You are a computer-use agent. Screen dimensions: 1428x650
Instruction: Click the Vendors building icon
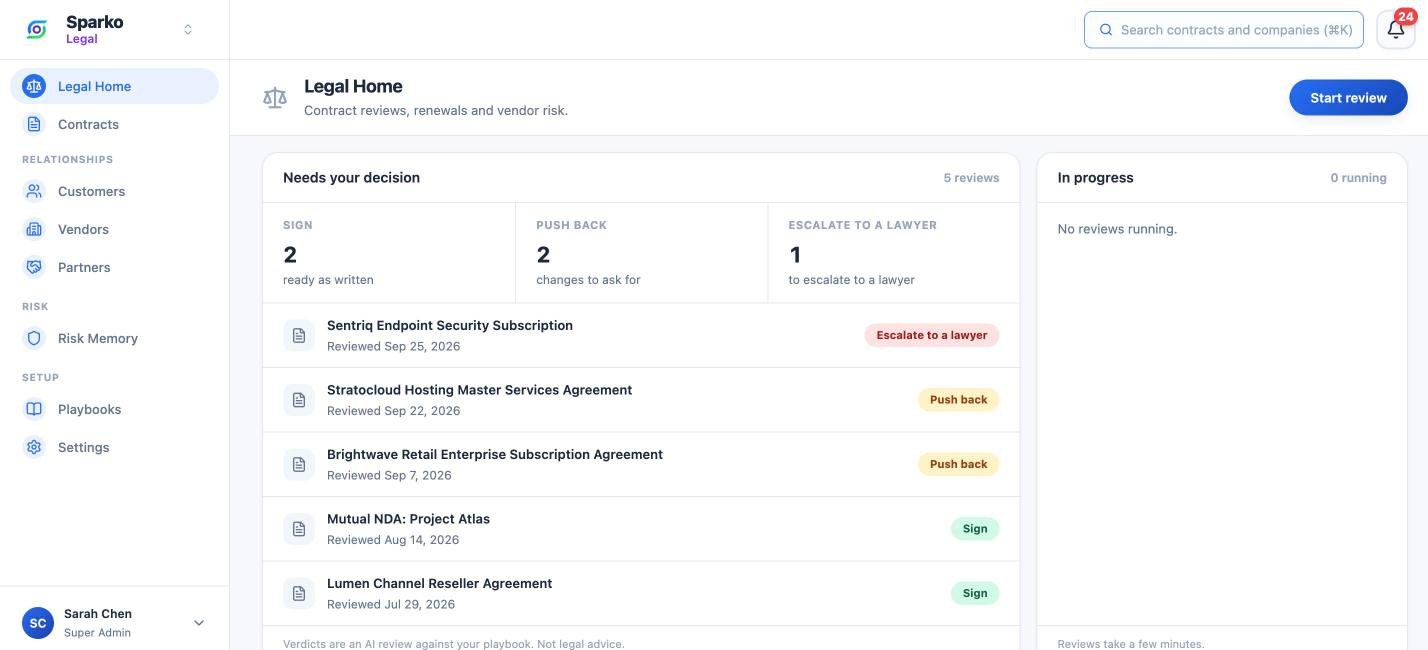34,229
